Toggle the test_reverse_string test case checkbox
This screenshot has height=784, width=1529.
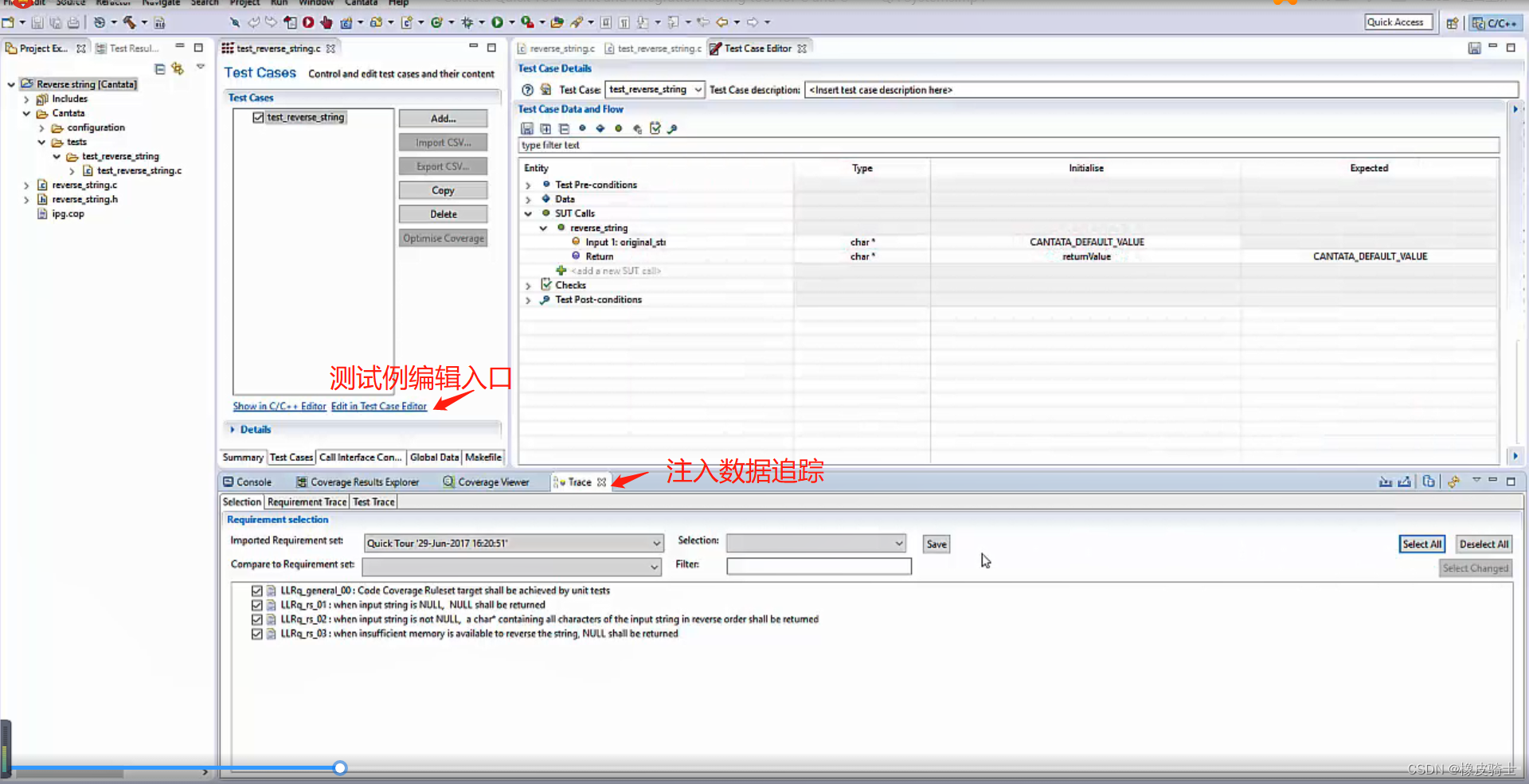tap(258, 118)
